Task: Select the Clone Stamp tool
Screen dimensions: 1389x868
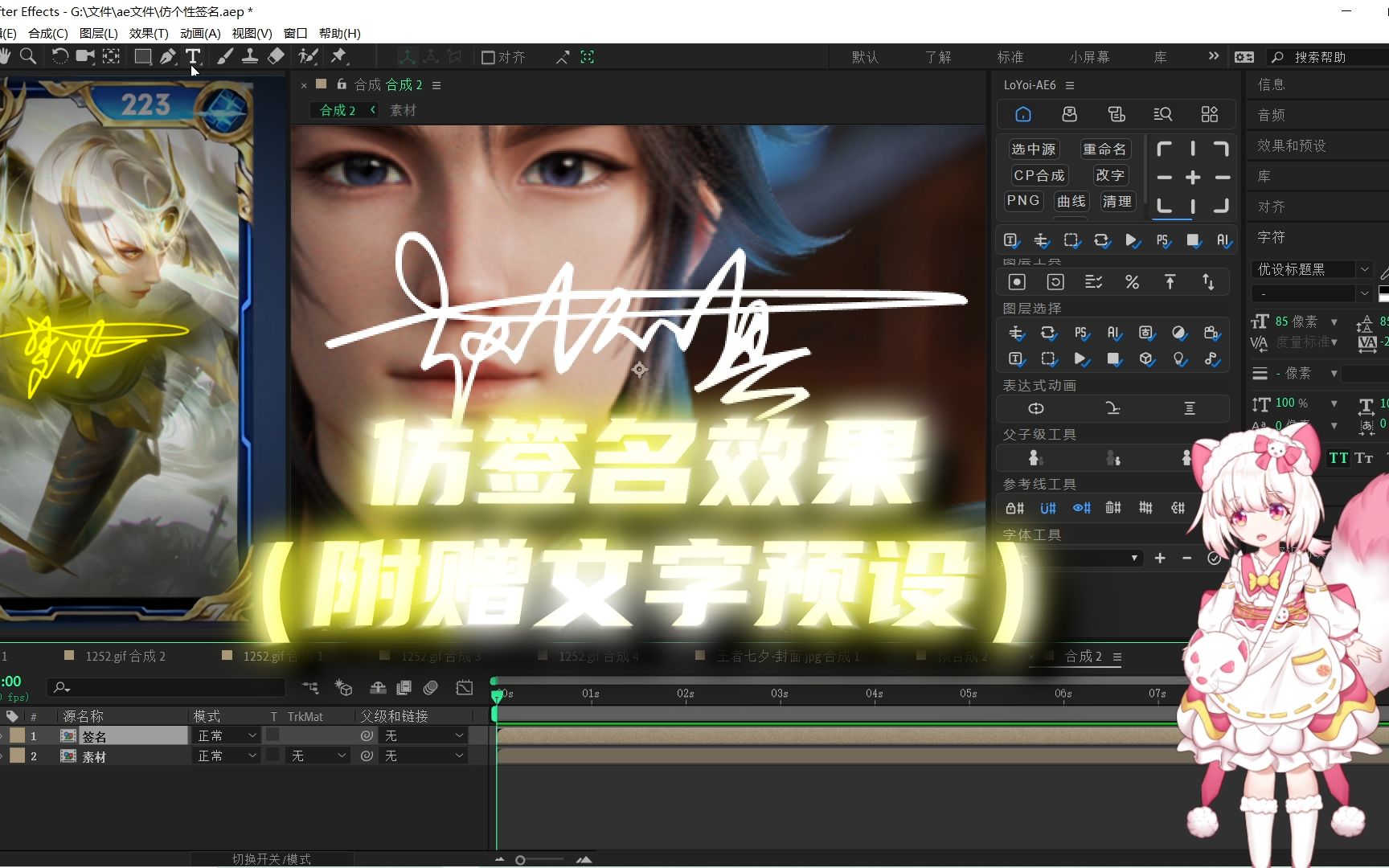Action: click(x=250, y=56)
